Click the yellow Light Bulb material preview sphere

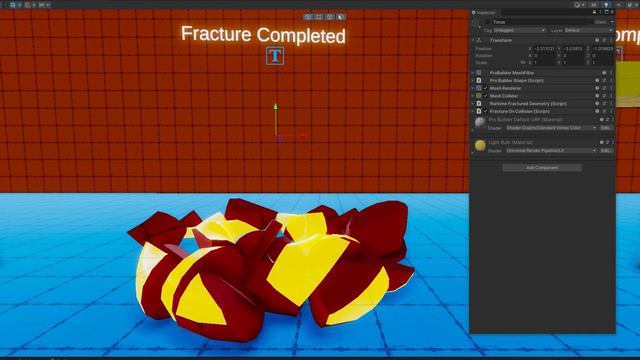[x=480, y=145]
